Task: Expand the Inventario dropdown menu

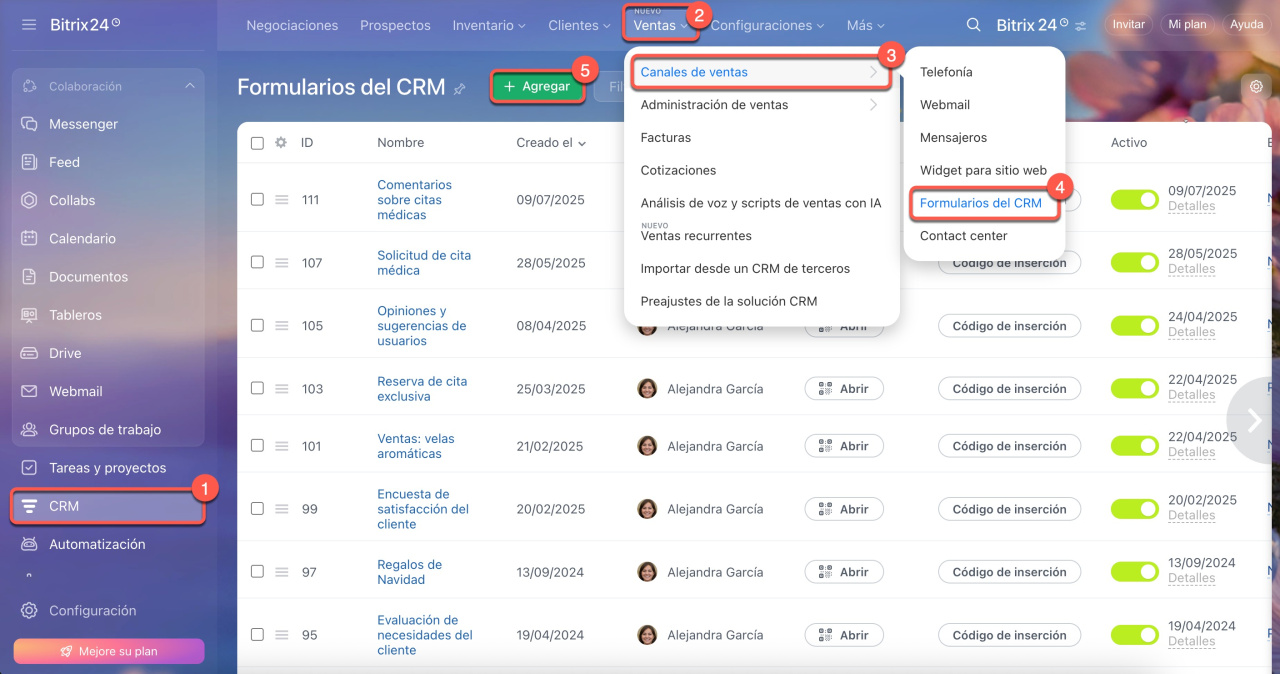Action: [x=489, y=25]
